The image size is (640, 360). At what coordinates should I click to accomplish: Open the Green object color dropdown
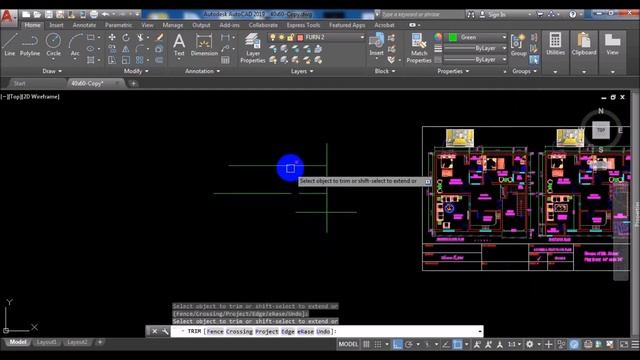click(x=504, y=37)
